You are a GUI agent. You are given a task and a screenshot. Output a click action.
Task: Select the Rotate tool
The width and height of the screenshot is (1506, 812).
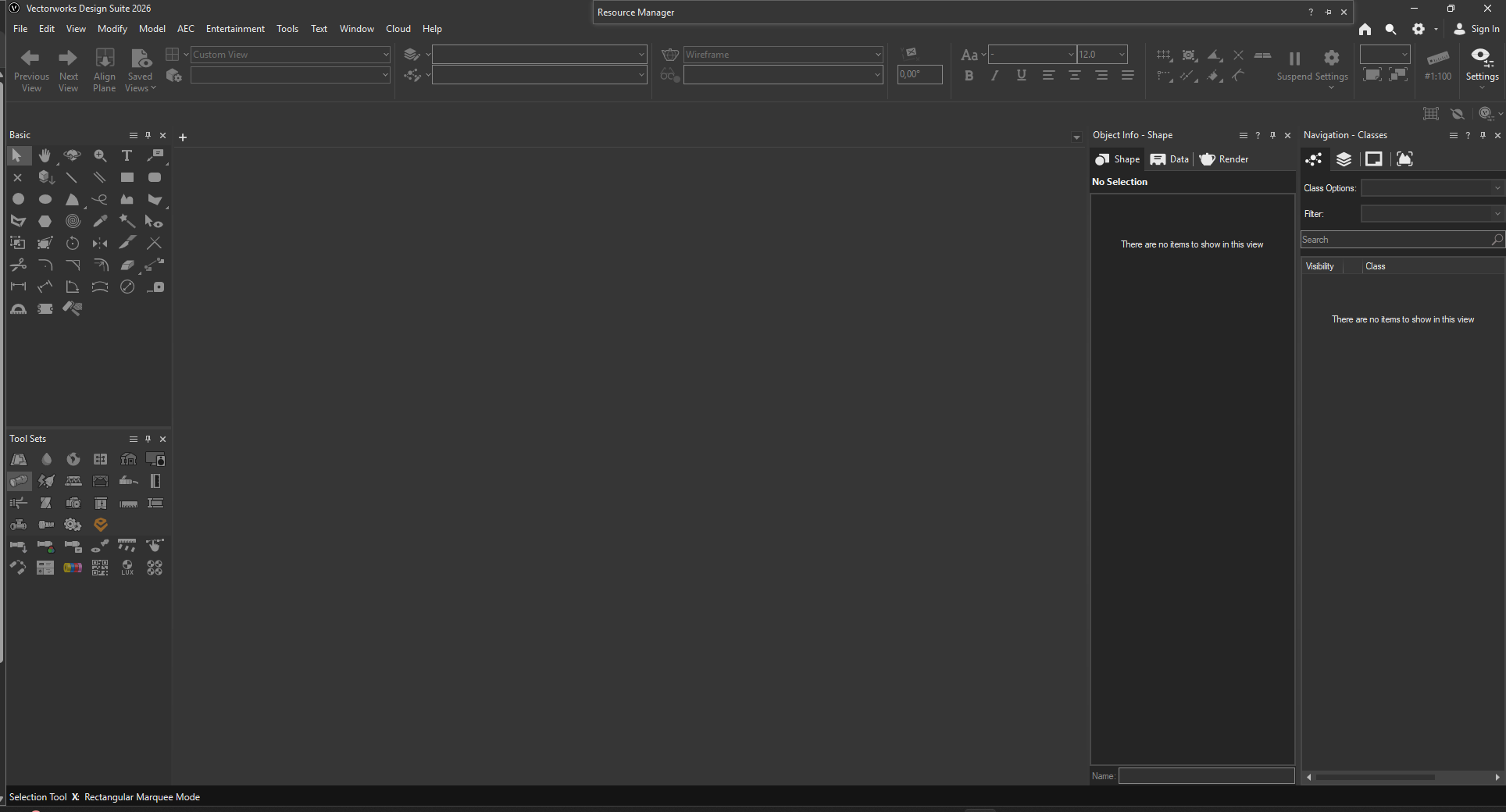(x=72, y=244)
